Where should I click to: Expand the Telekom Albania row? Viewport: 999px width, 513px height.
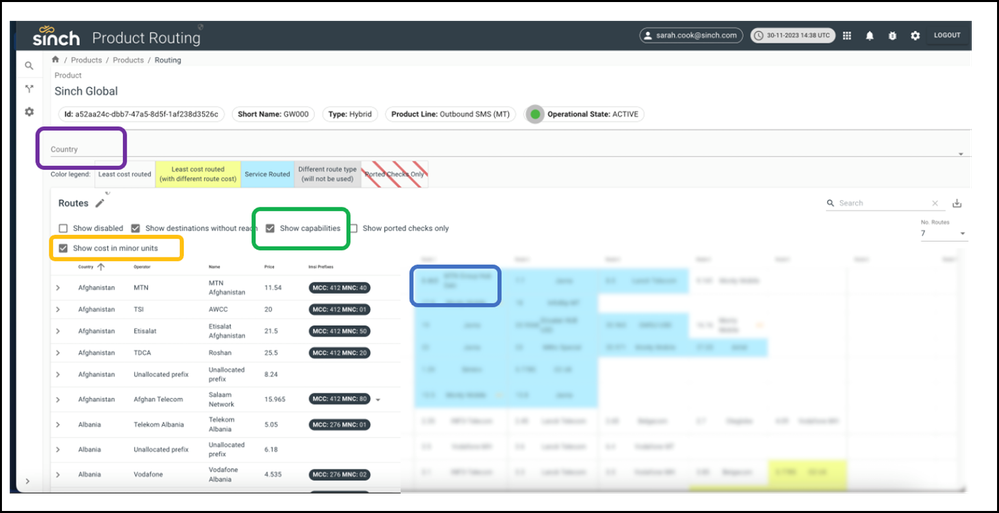tap(57, 424)
